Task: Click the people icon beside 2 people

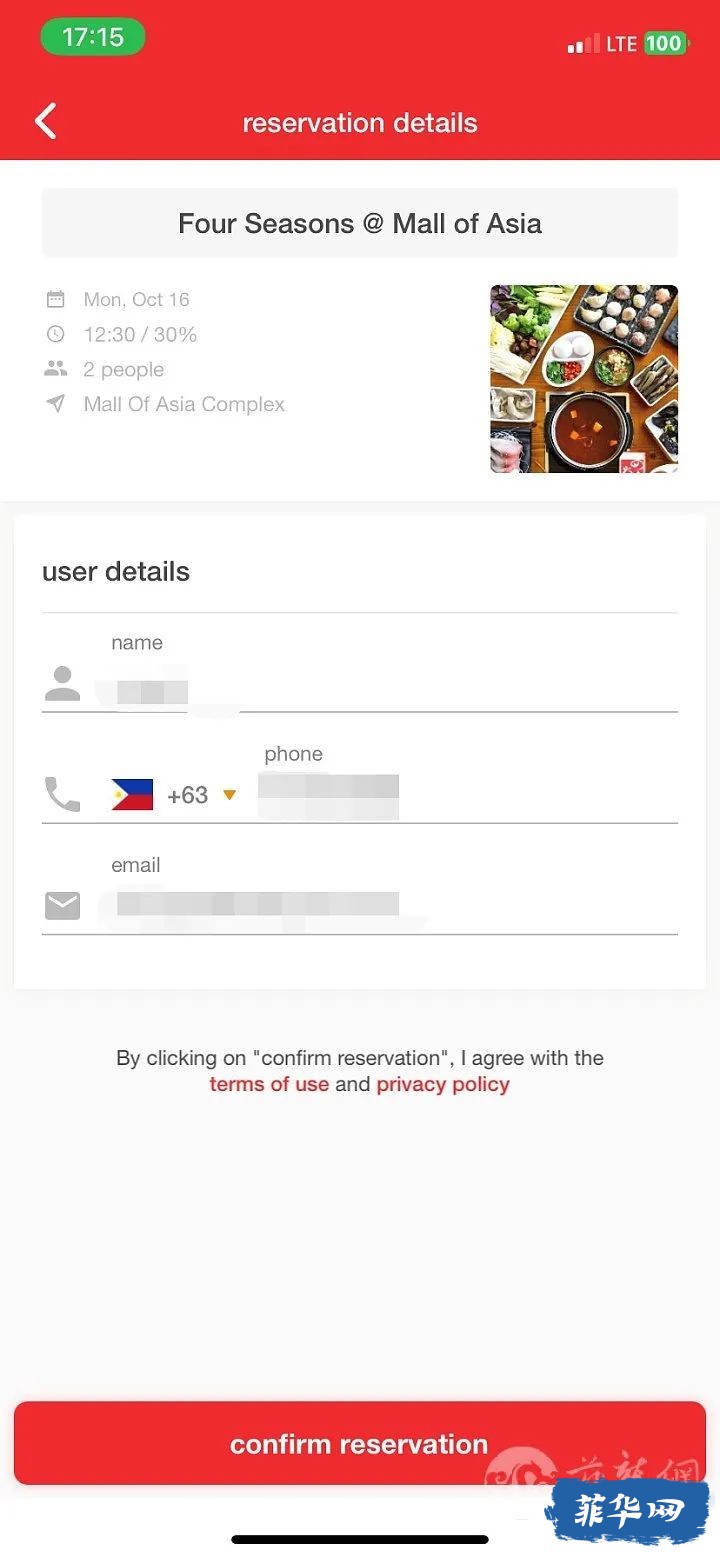Action: click(x=56, y=369)
